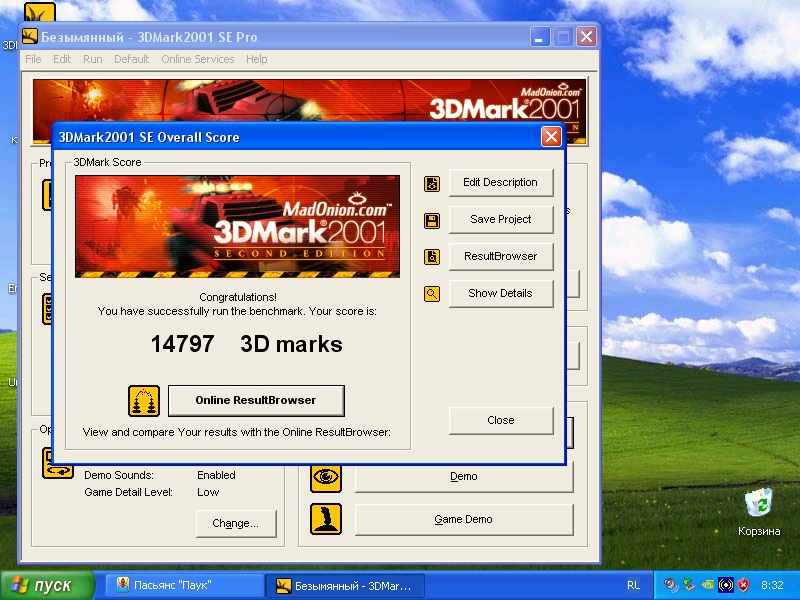Image resolution: width=800 pixels, height=600 pixels.
Task: Open the Default menu
Action: tap(132, 59)
